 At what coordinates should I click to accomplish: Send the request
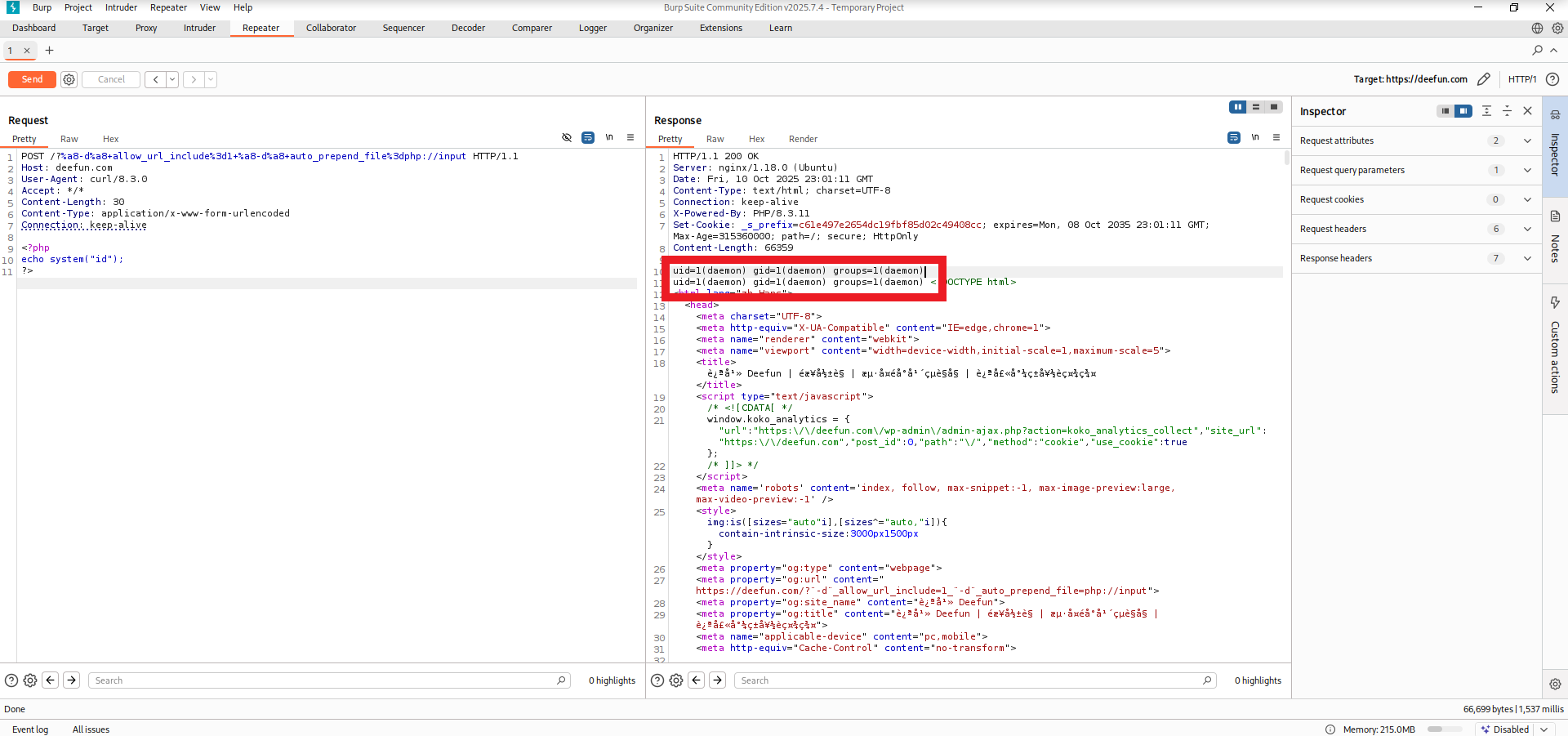pyautogui.click(x=32, y=79)
